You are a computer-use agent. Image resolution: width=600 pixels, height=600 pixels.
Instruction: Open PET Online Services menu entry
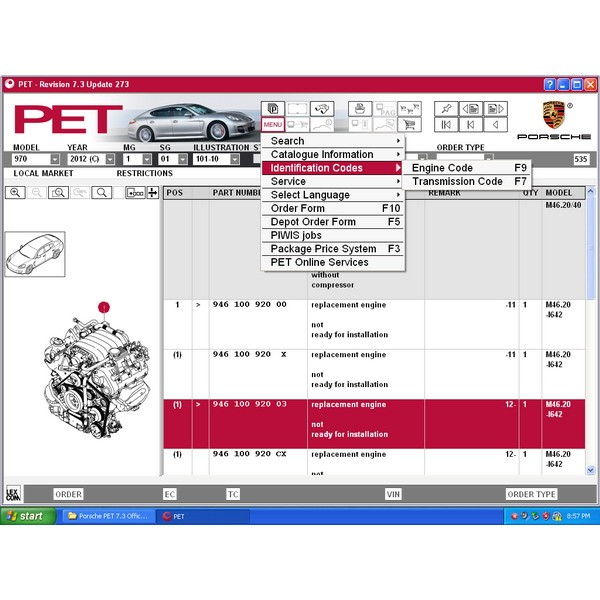pos(332,262)
